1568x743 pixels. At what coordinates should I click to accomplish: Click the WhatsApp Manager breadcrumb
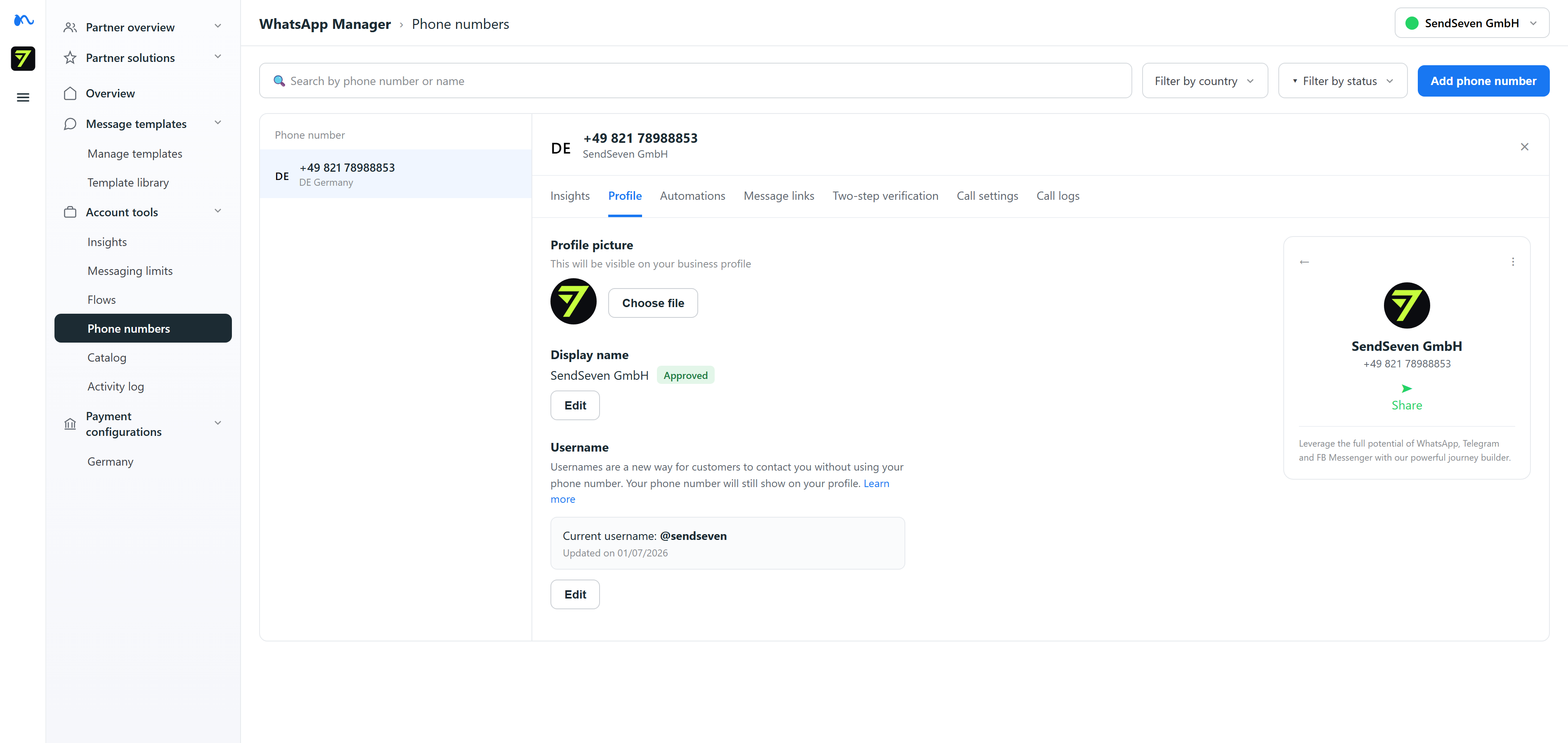pyautogui.click(x=325, y=24)
